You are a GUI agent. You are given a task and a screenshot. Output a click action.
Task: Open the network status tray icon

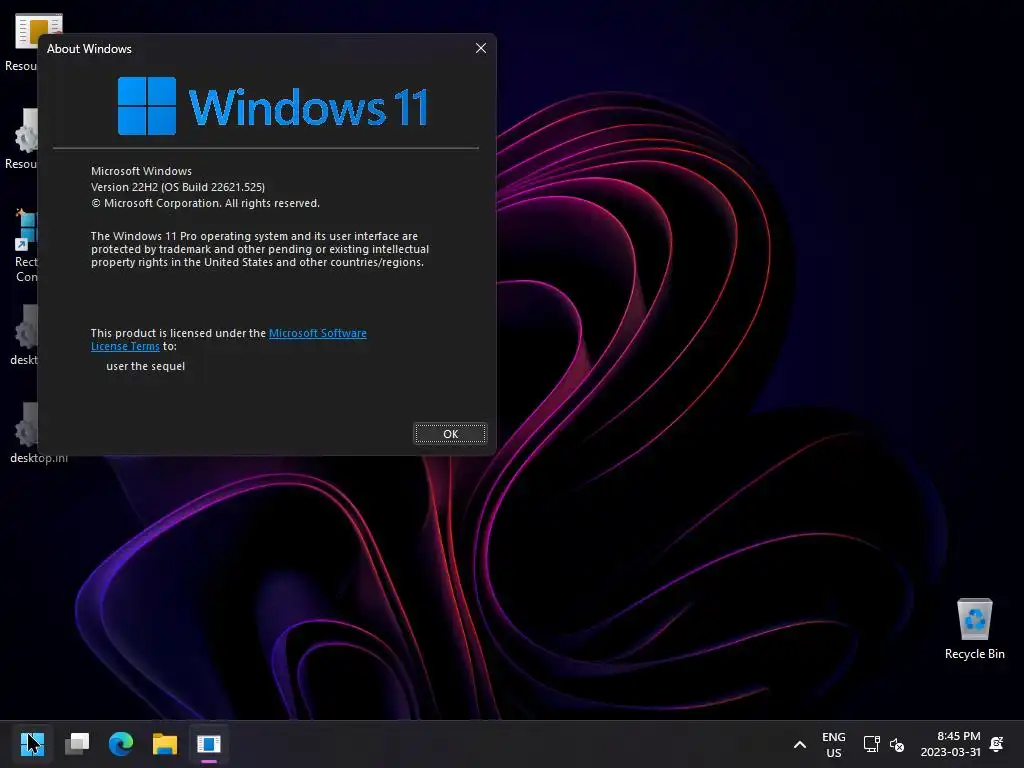(871, 744)
